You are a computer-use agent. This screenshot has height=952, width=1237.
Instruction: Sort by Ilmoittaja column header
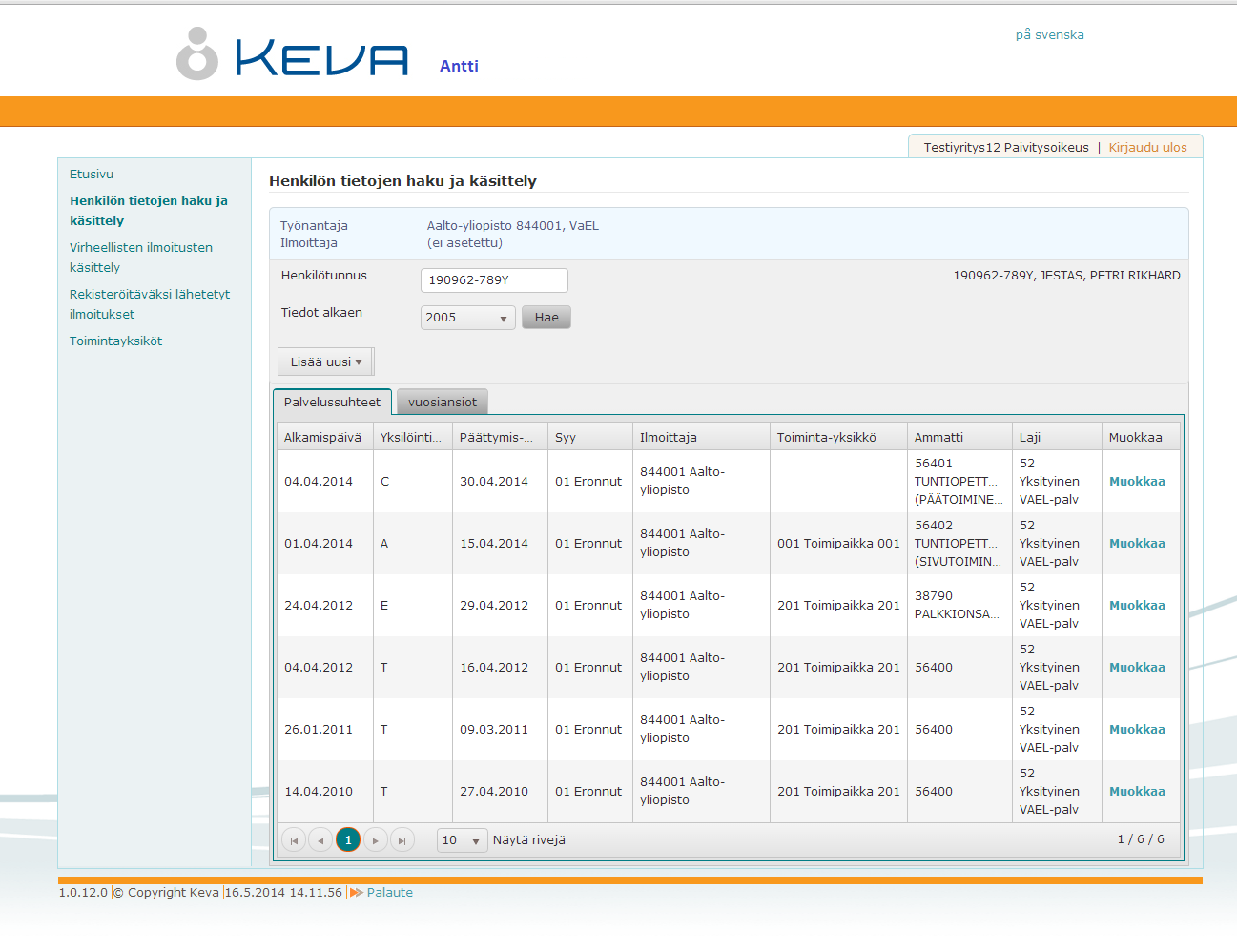click(x=701, y=438)
